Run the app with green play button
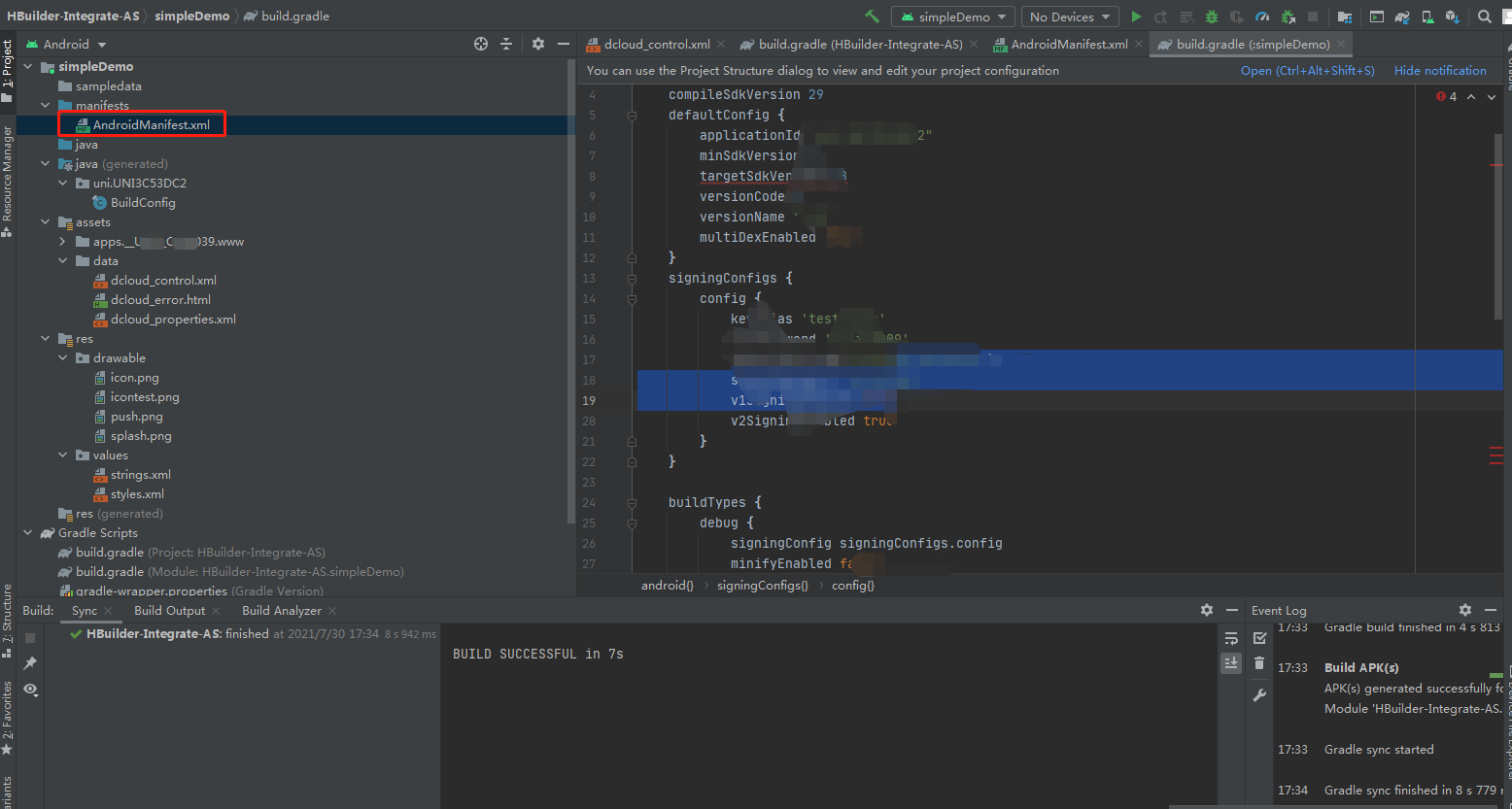 tap(1136, 17)
